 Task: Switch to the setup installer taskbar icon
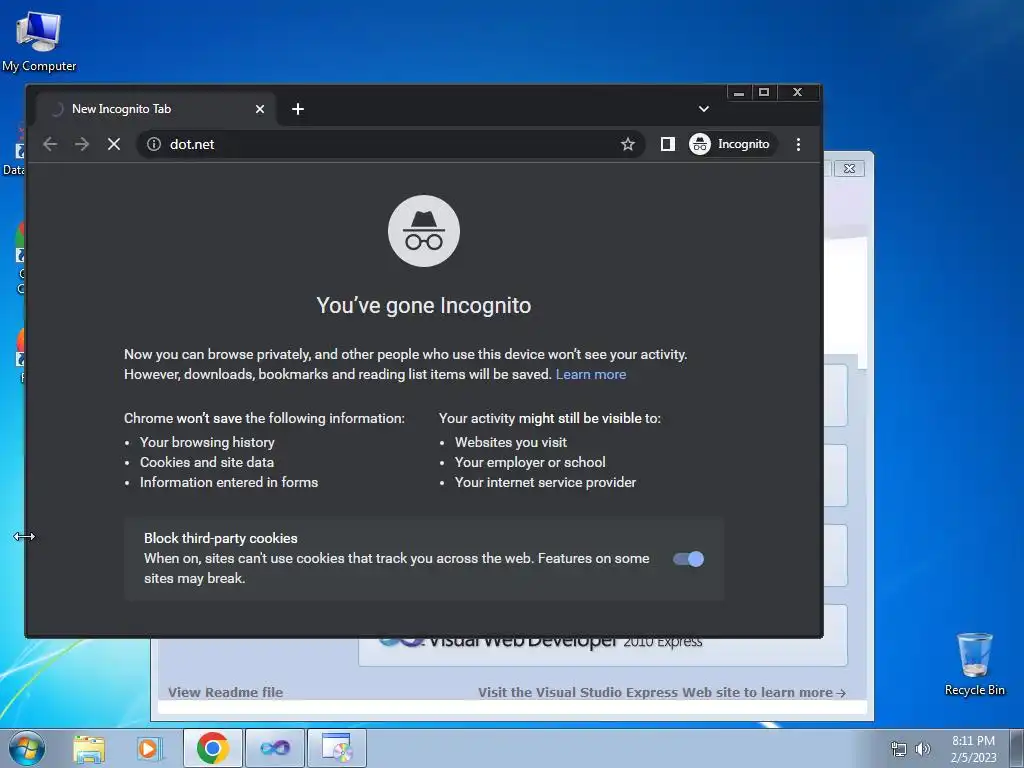click(x=337, y=748)
